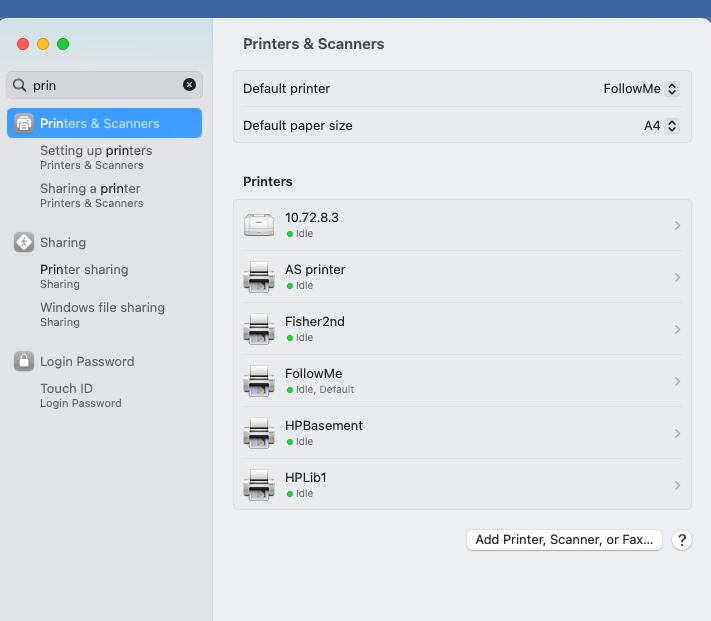Click the AS printer icon
The width and height of the screenshot is (711, 621).
[x=259, y=277]
